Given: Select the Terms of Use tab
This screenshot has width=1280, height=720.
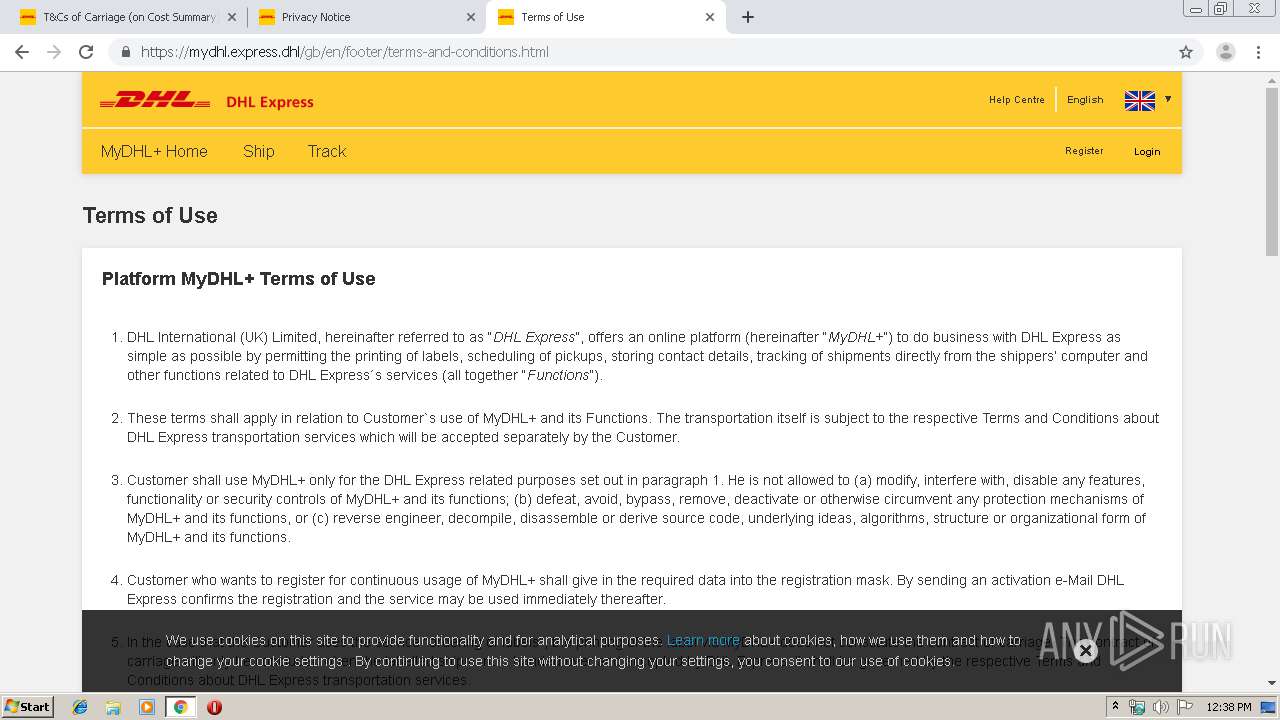Looking at the screenshot, I should [605, 17].
